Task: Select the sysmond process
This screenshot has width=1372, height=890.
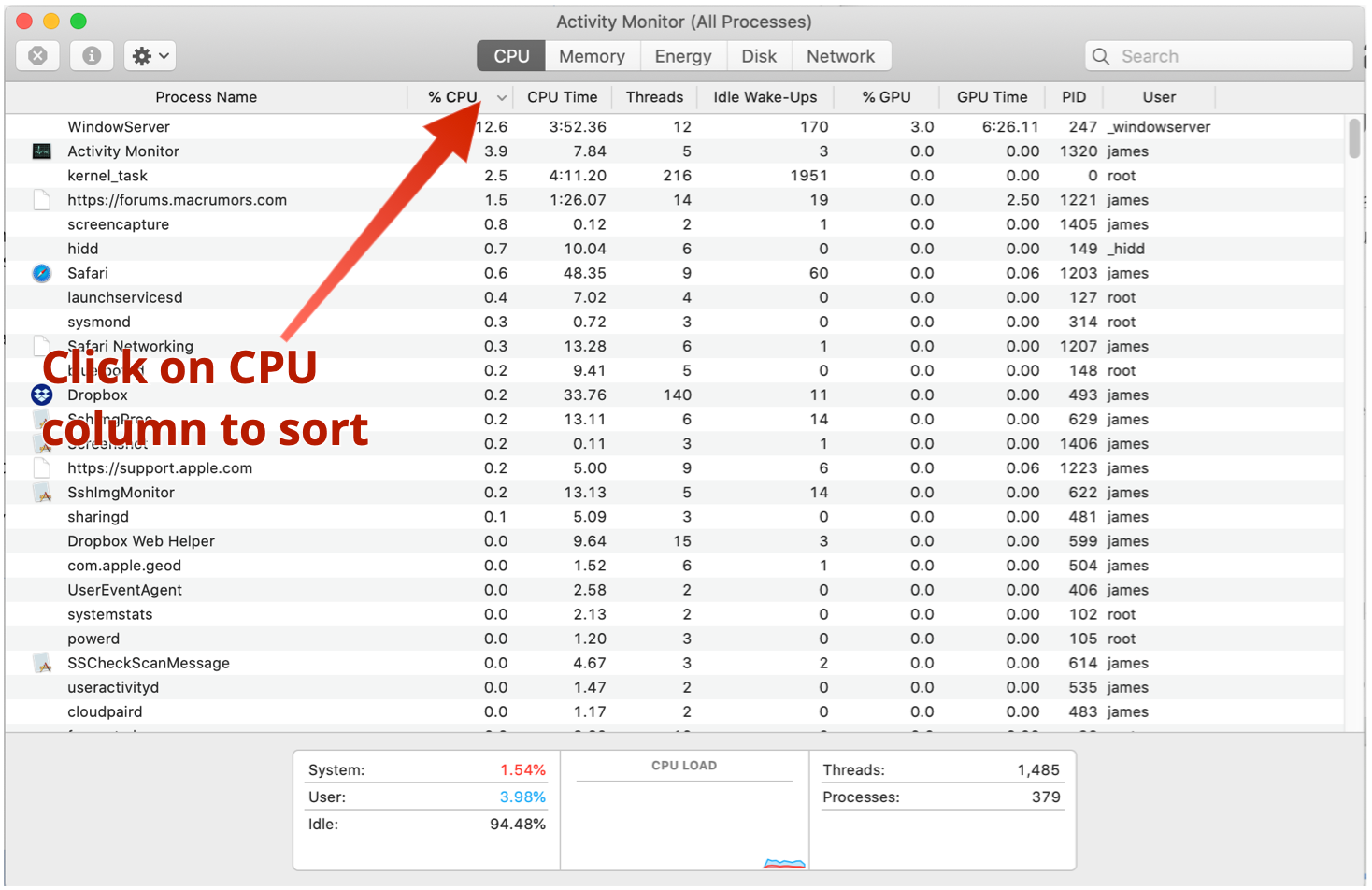Action: (99, 322)
